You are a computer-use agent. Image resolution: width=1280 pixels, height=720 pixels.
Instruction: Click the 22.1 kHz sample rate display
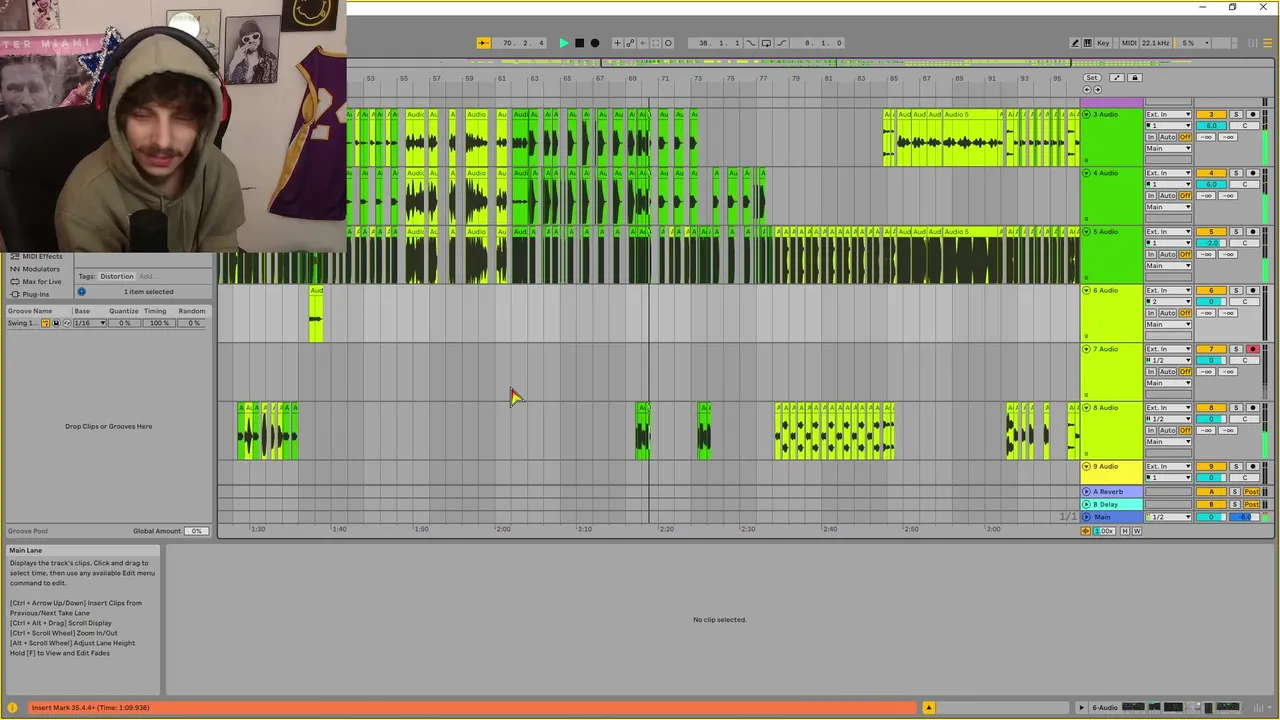point(1155,43)
